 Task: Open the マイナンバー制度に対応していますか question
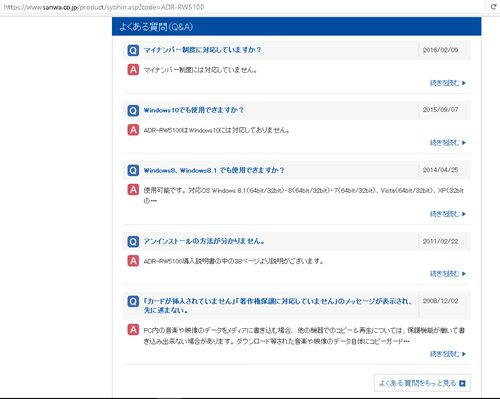[x=202, y=50]
